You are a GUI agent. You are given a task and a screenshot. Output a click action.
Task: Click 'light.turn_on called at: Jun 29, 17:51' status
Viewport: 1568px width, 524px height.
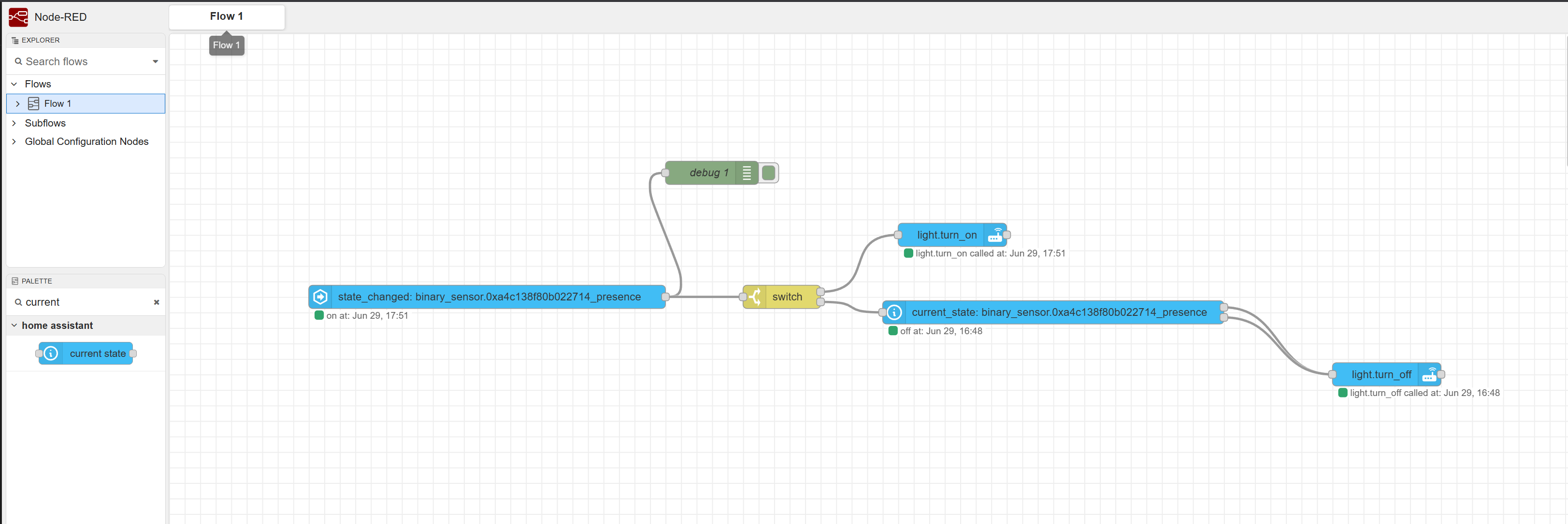click(x=991, y=253)
